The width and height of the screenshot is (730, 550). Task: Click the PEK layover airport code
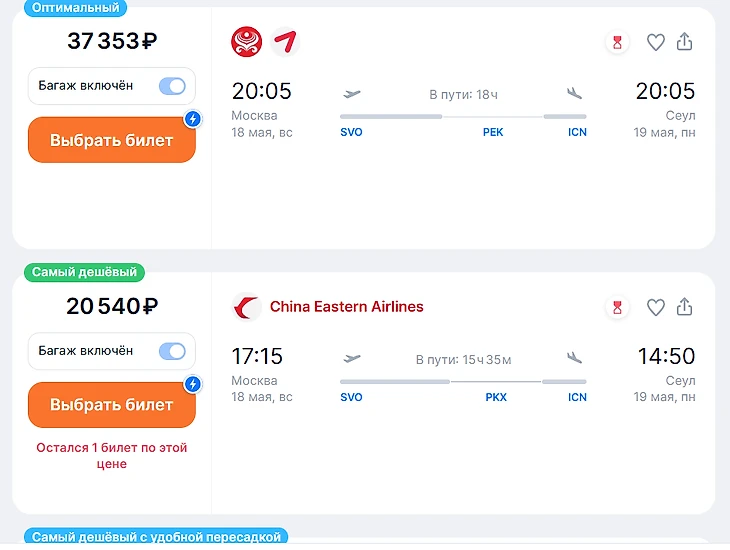[x=493, y=132]
